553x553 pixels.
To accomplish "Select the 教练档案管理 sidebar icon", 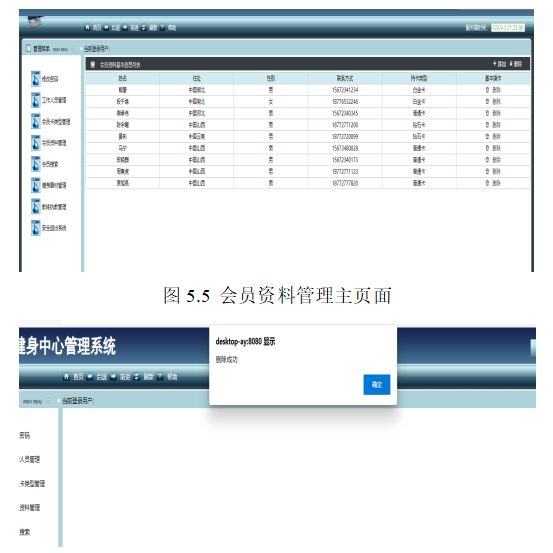I will (36, 207).
